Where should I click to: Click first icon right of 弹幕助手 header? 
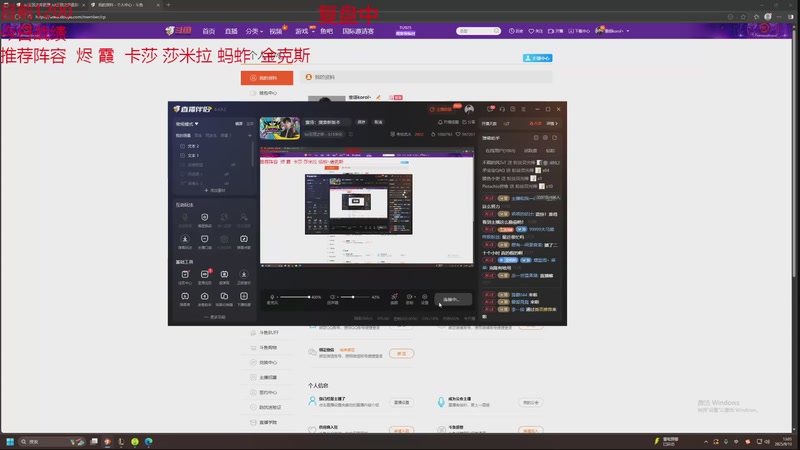[x=536, y=138]
